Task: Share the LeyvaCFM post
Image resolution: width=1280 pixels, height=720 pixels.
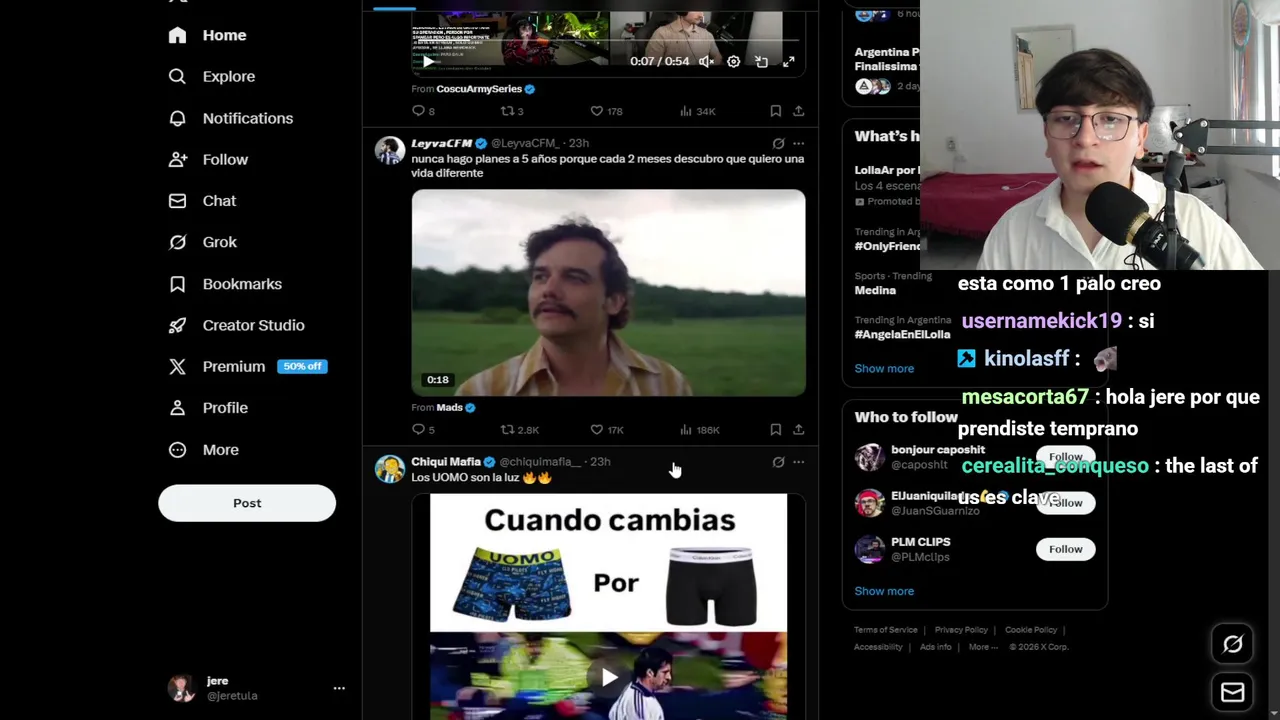Action: 798,430
